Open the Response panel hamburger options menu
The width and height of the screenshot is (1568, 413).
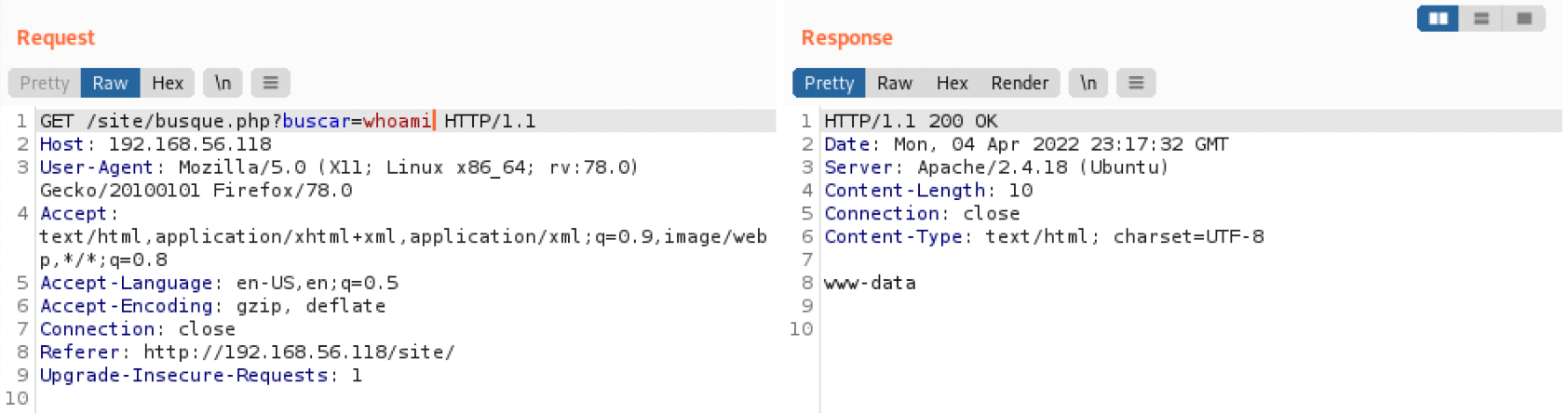point(1136,83)
